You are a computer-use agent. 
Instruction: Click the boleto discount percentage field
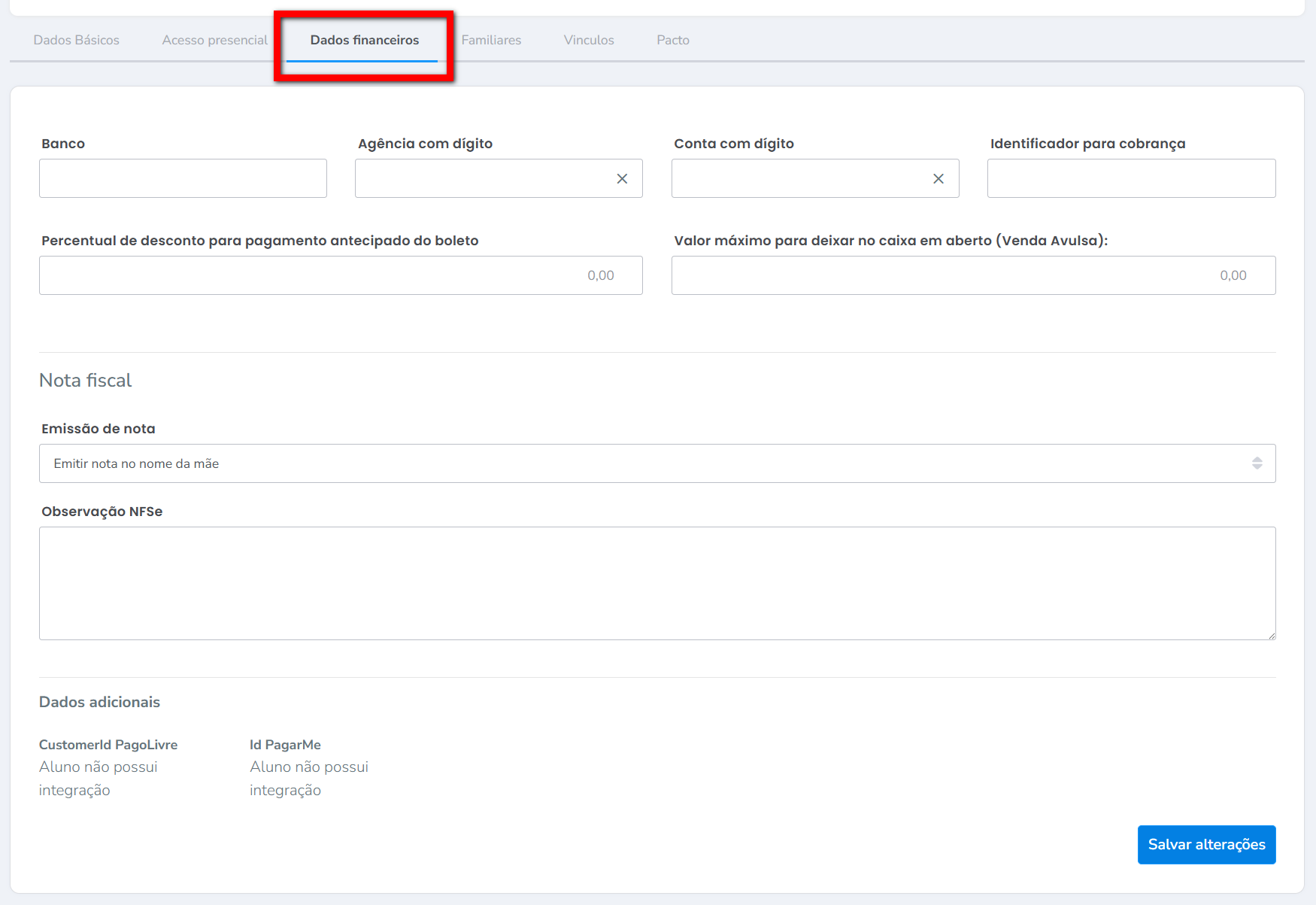pos(340,275)
